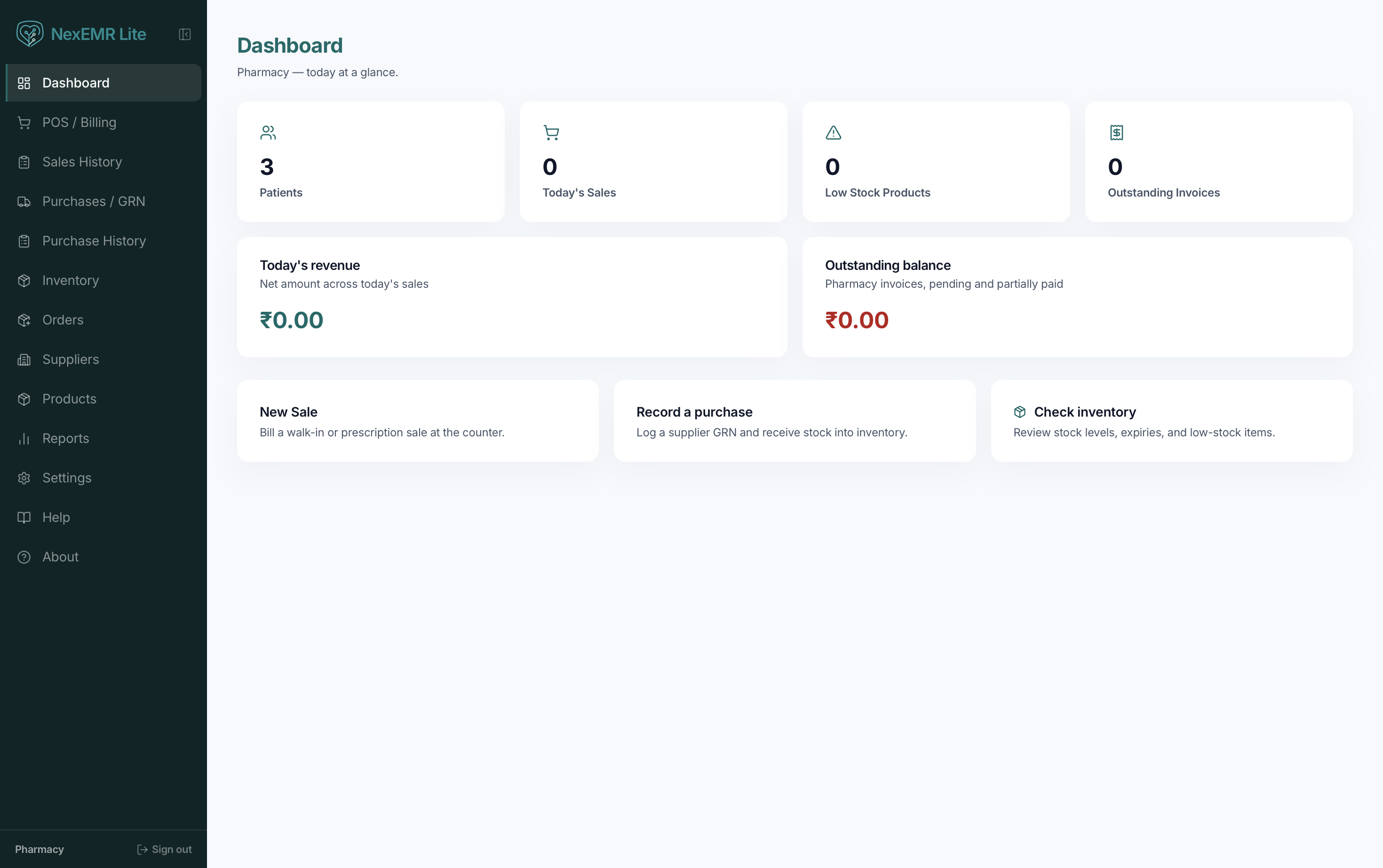Click the Outstanding Invoices receipt icon
Viewport: 1383px width, 868px height.
pos(1116,133)
